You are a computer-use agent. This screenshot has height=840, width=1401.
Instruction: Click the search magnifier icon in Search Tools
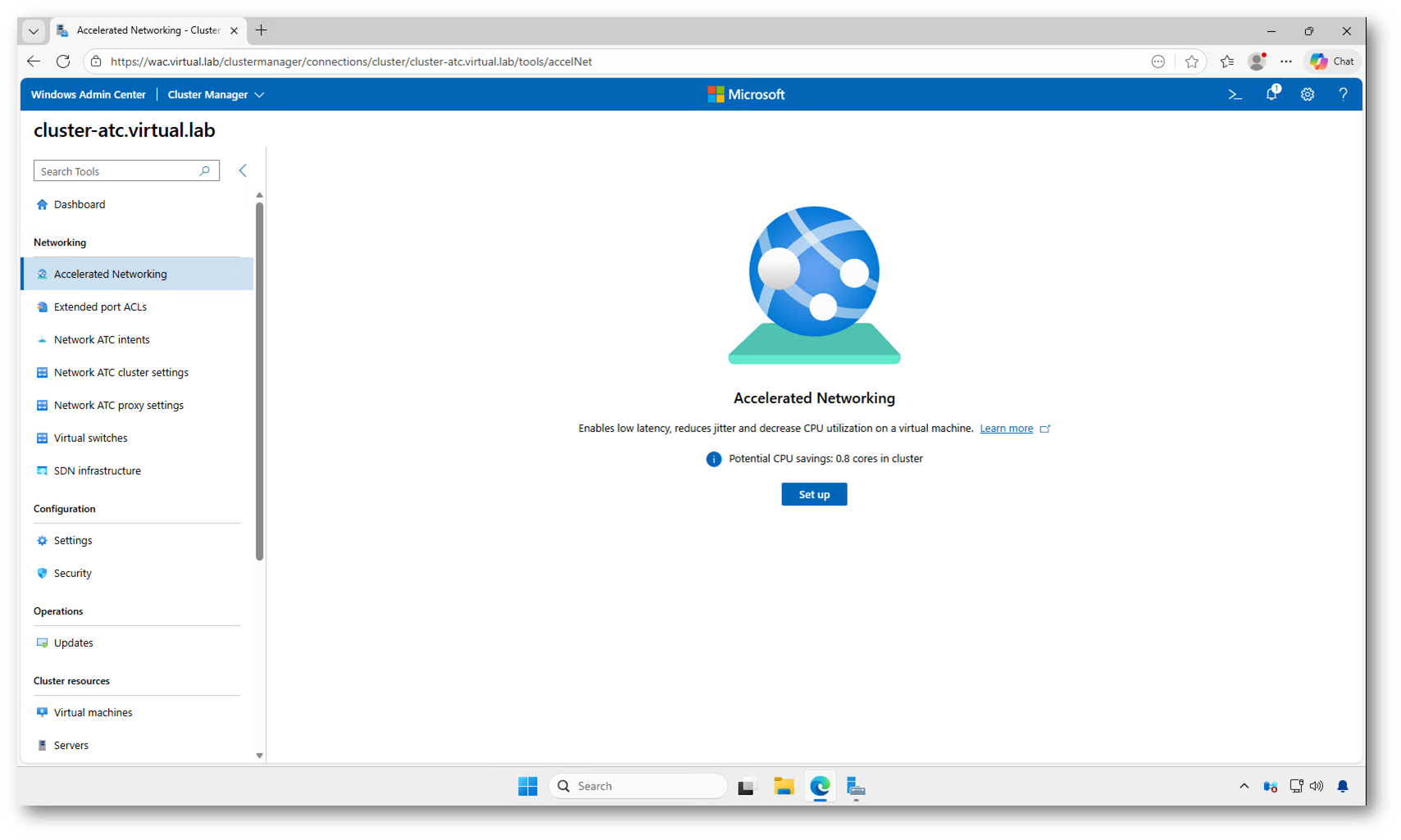(205, 170)
